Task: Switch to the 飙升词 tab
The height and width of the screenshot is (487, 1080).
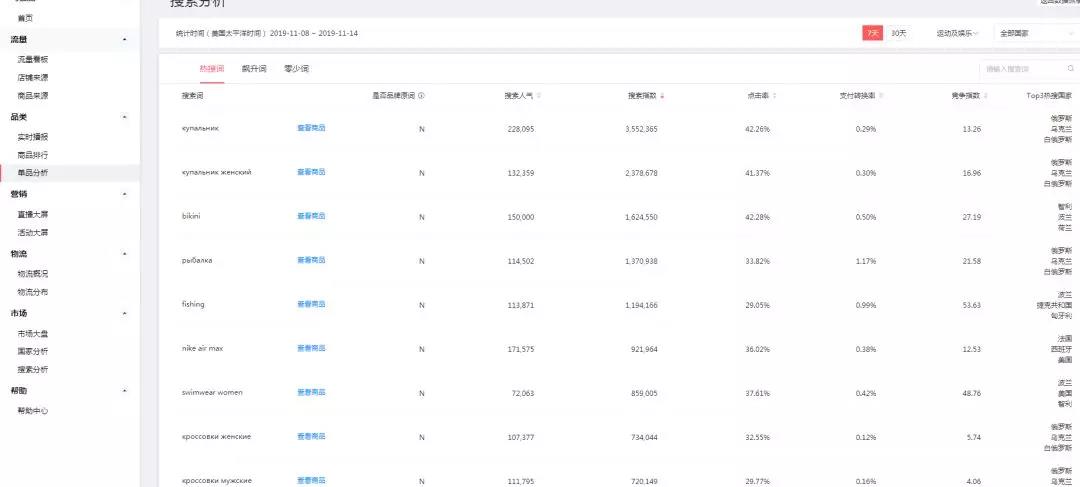Action: coord(253,69)
